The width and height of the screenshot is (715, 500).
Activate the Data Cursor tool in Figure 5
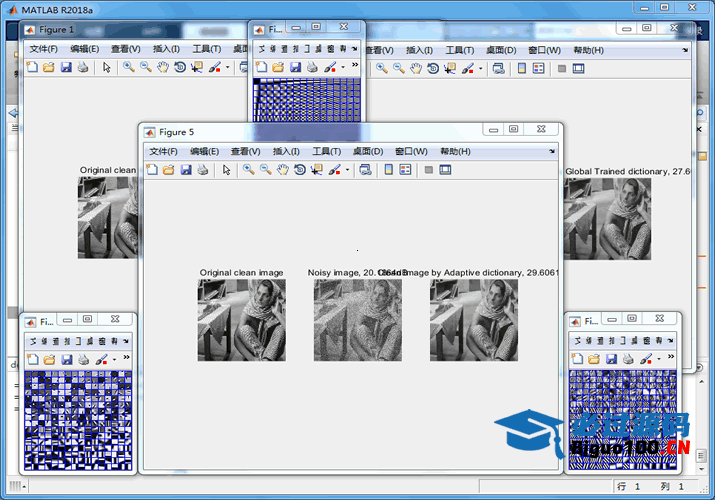point(317,170)
